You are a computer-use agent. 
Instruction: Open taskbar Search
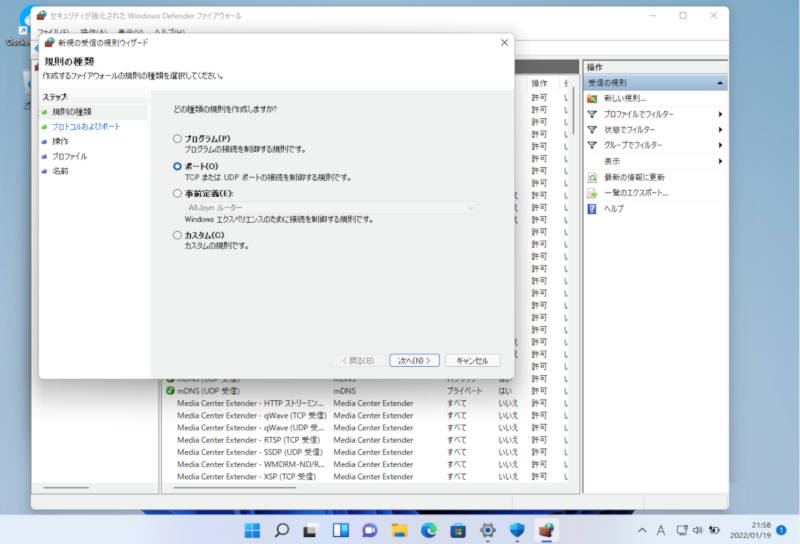coord(281,531)
